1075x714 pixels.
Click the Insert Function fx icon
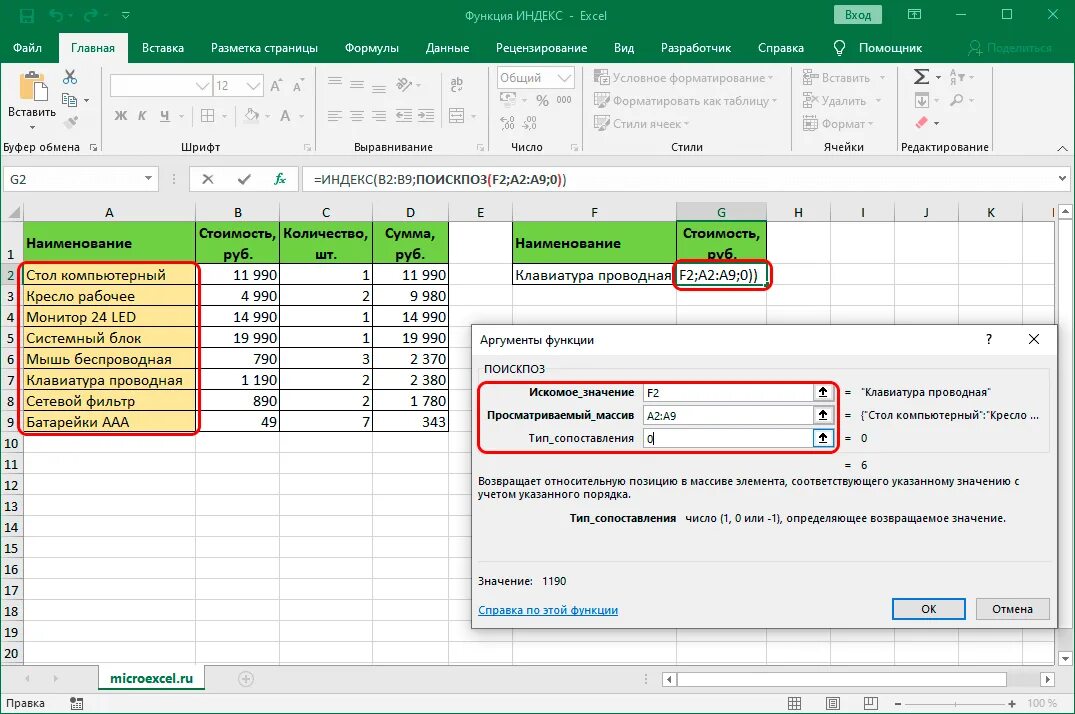coord(280,179)
